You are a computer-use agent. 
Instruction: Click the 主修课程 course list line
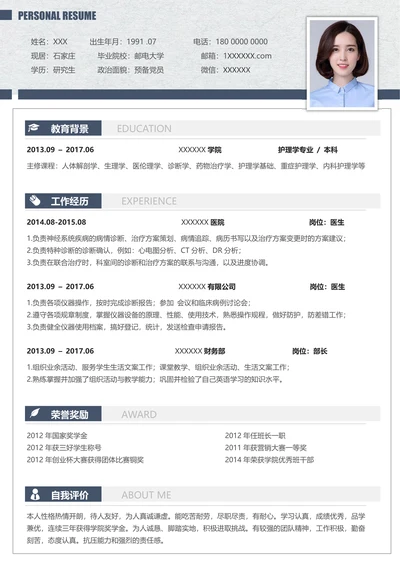click(x=196, y=166)
